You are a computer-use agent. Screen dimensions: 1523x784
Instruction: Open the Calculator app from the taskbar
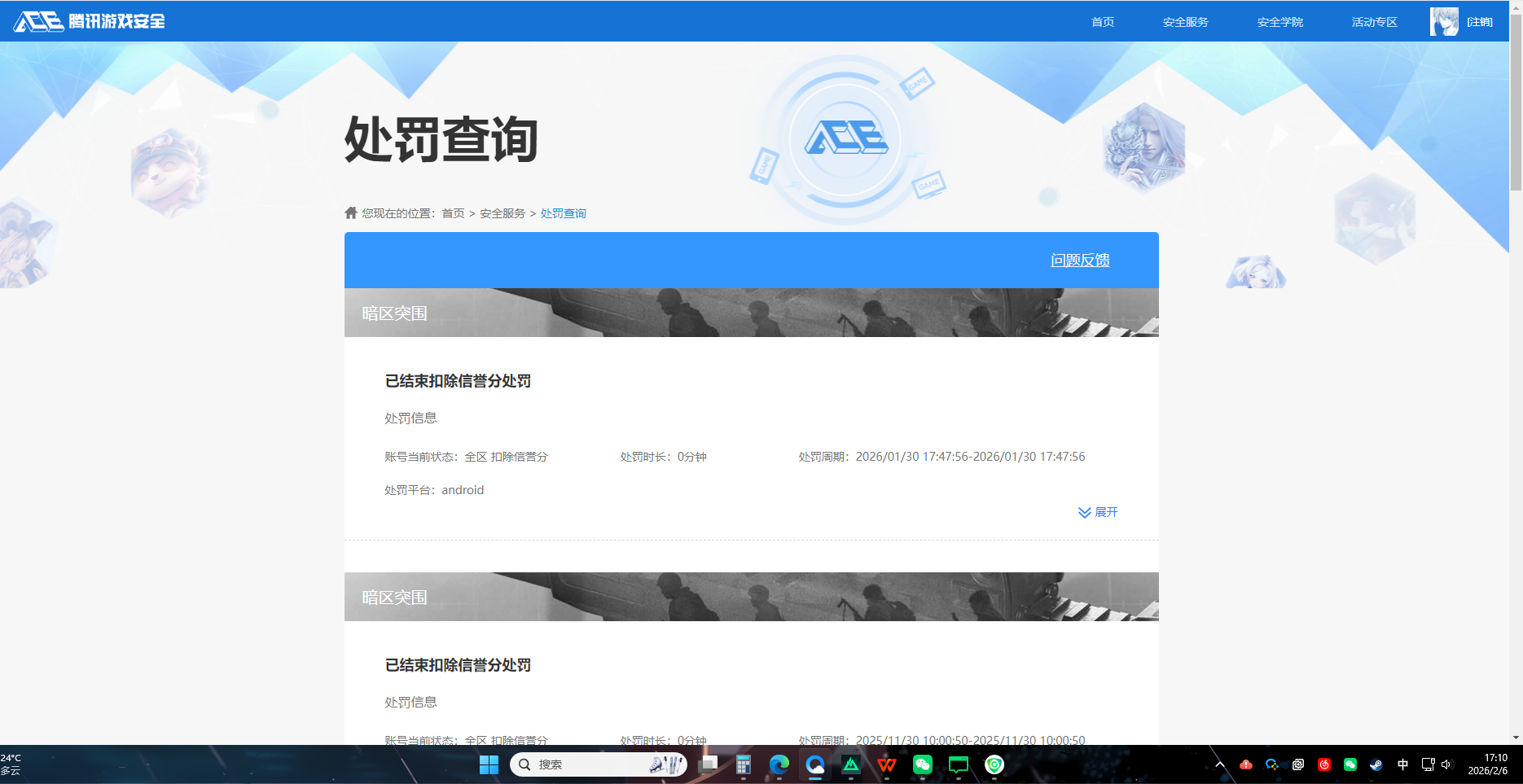tap(743, 764)
